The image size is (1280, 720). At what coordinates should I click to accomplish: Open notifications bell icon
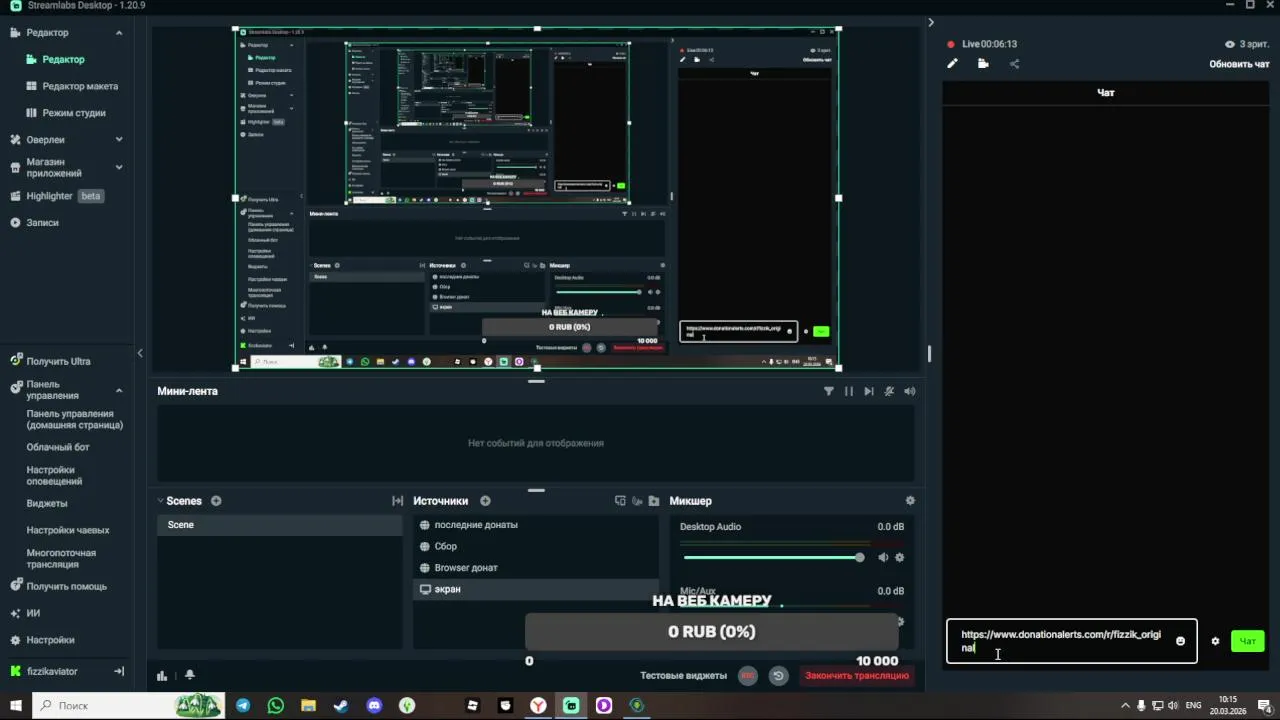coord(189,675)
